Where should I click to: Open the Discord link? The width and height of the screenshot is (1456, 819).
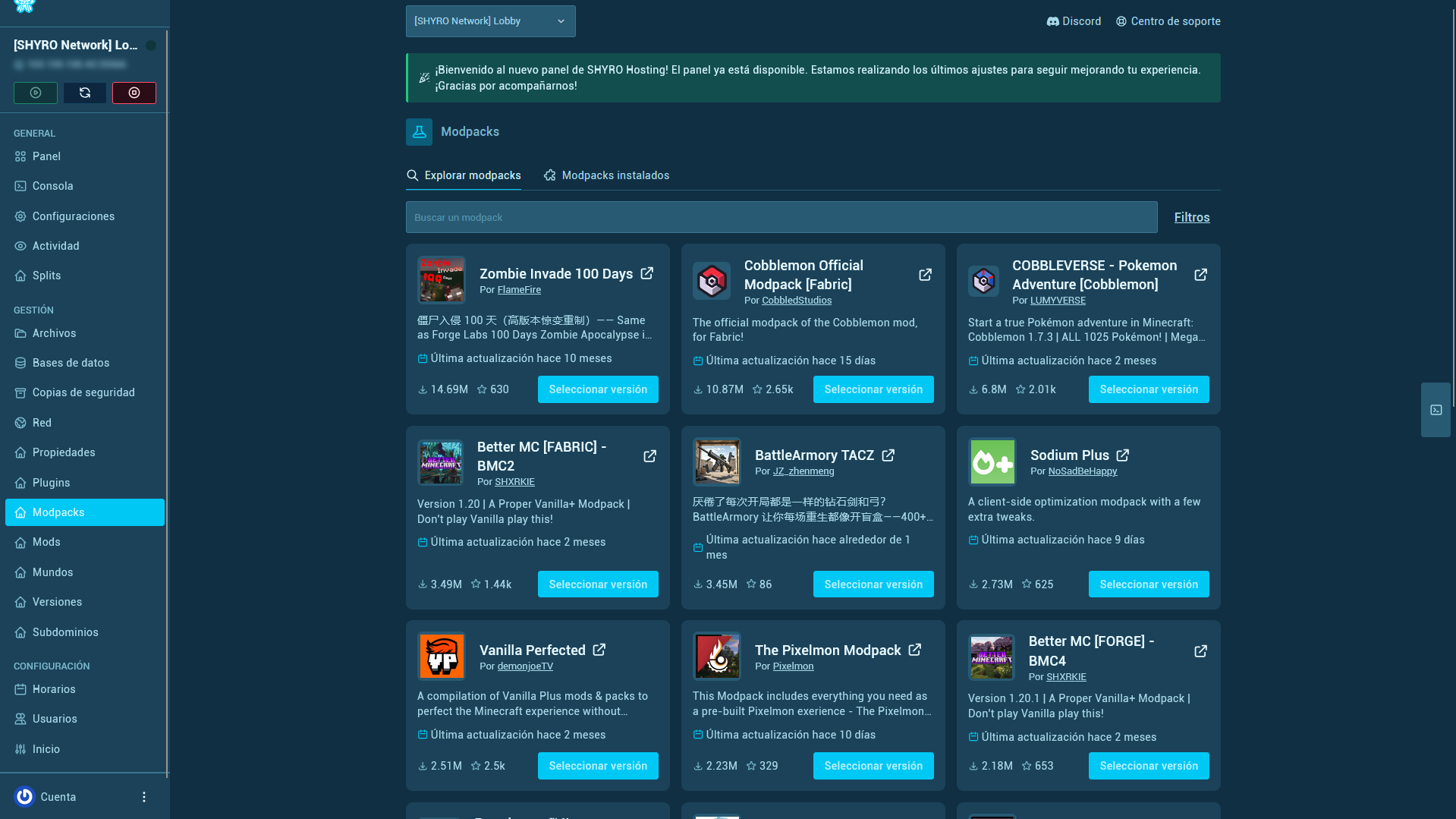click(1074, 21)
